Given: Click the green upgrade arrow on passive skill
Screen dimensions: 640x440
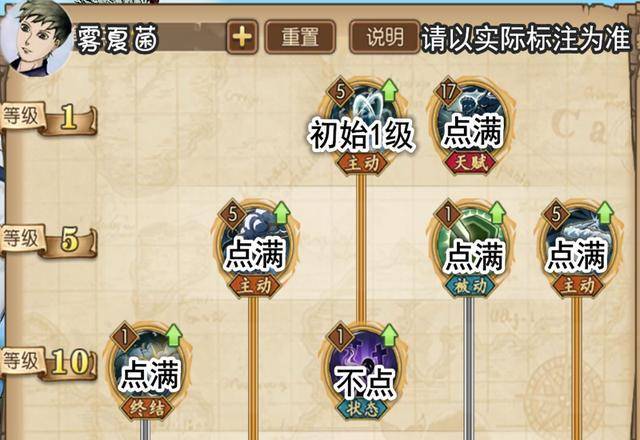Looking at the screenshot, I should point(497,213).
